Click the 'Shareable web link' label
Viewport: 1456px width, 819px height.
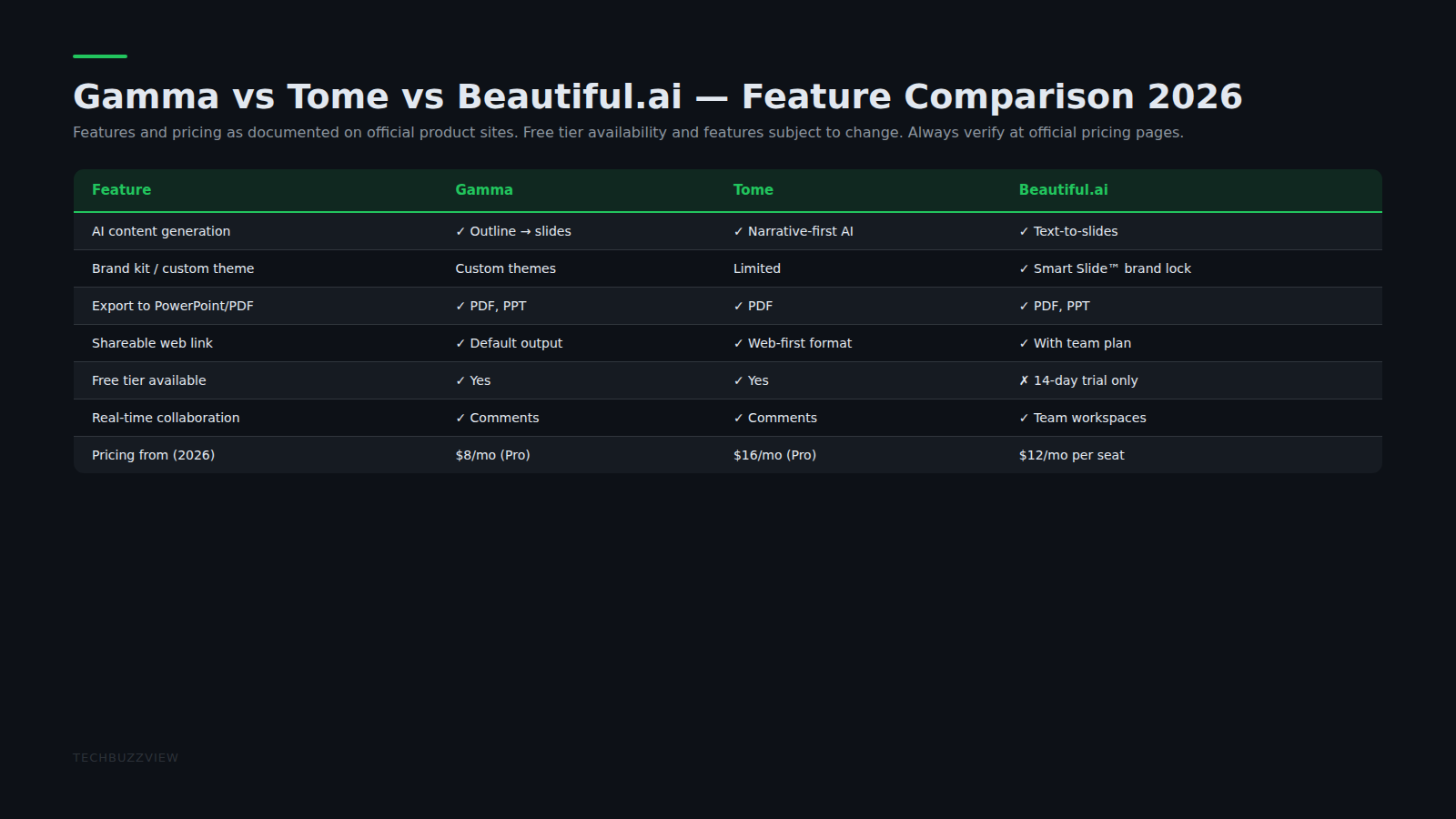(152, 343)
